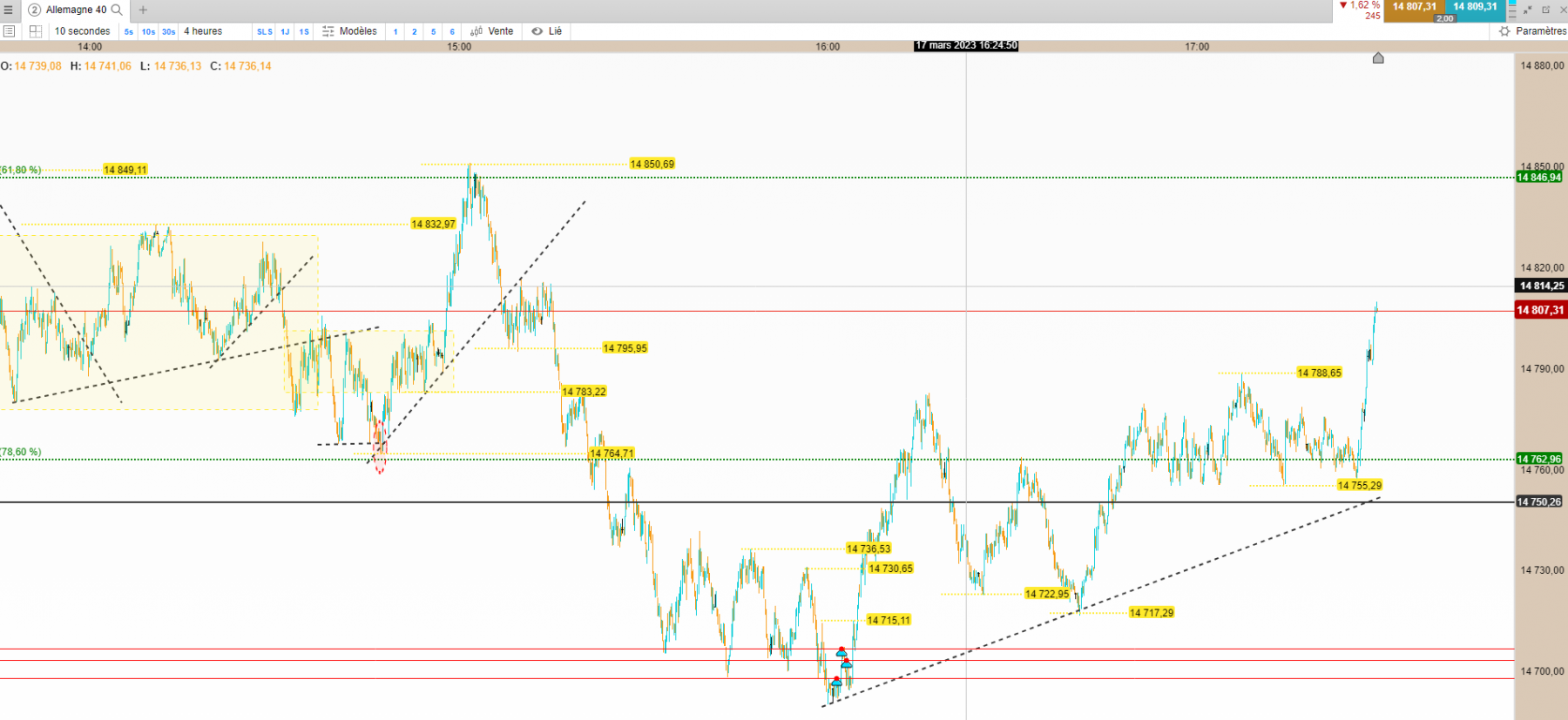Expand the Modèles templates menu

point(349,31)
